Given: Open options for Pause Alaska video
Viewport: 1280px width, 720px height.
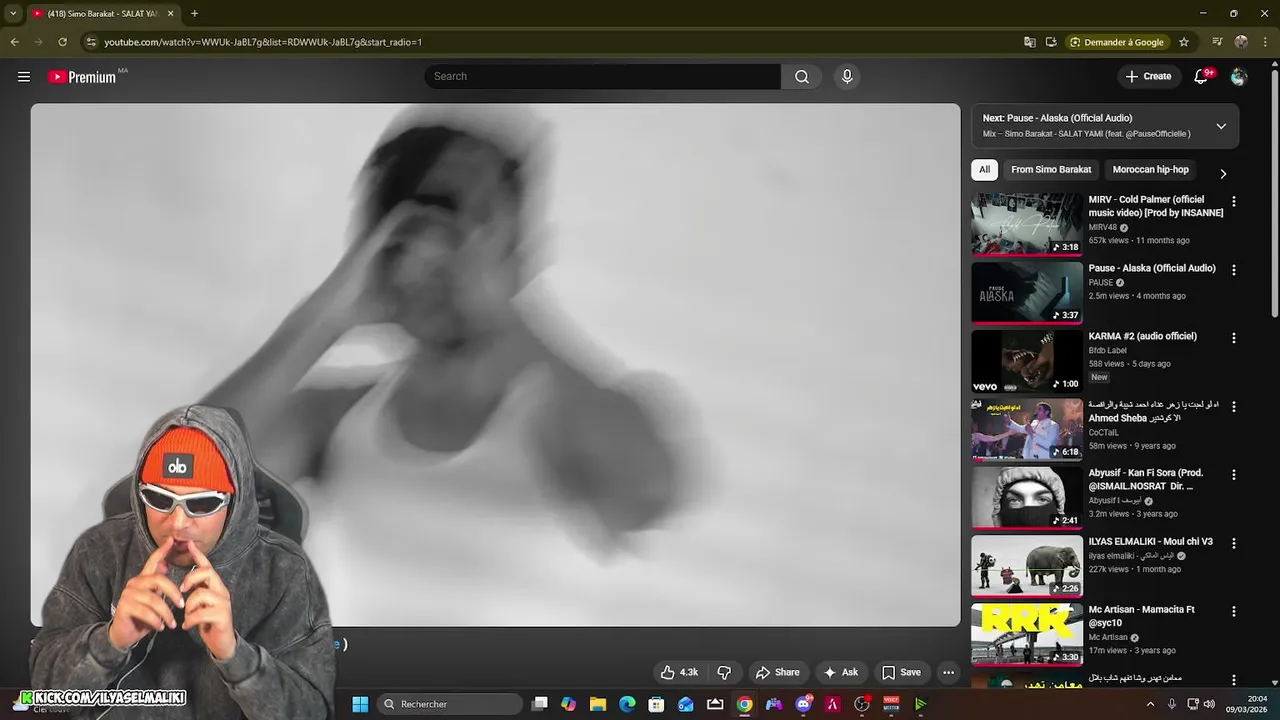Looking at the screenshot, I should point(1234,270).
